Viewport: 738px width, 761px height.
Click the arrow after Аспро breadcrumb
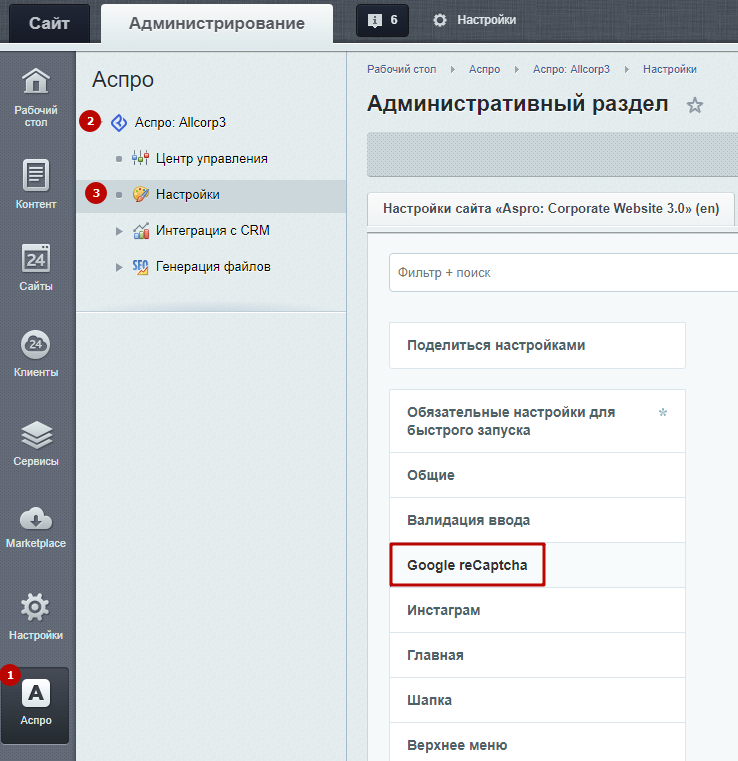point(517,69)
